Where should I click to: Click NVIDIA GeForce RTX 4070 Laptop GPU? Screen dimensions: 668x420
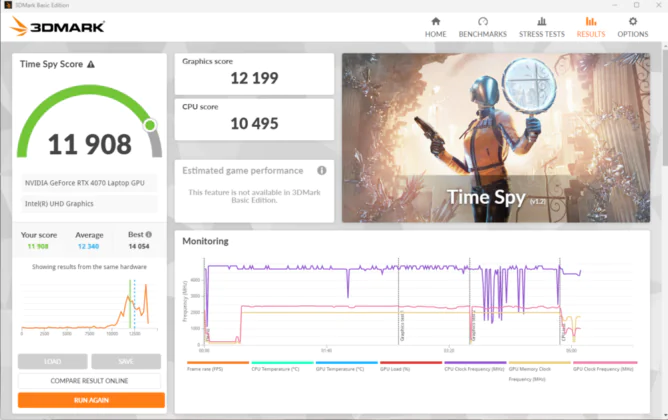[85, 183]
